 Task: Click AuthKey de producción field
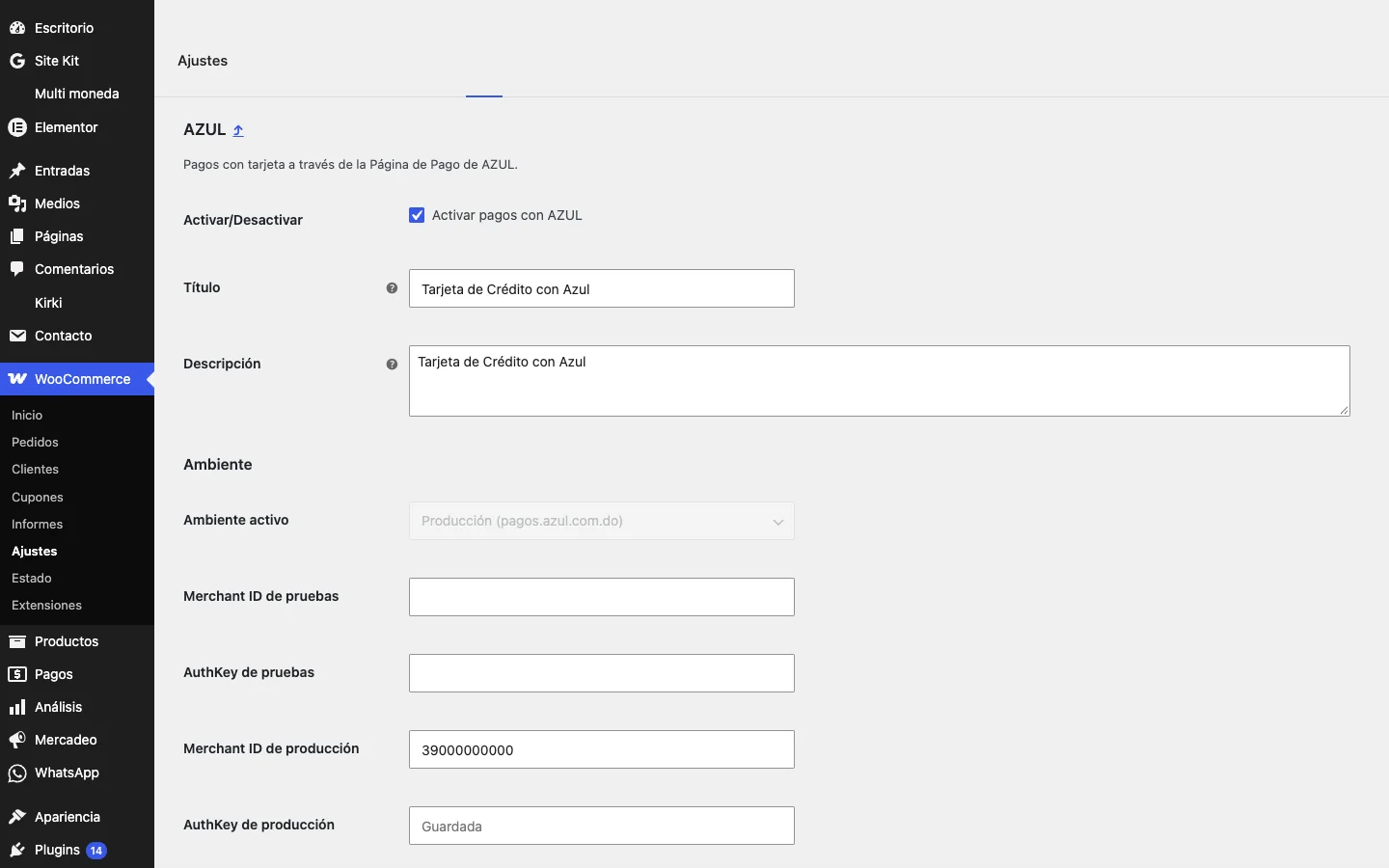[602, 826]
